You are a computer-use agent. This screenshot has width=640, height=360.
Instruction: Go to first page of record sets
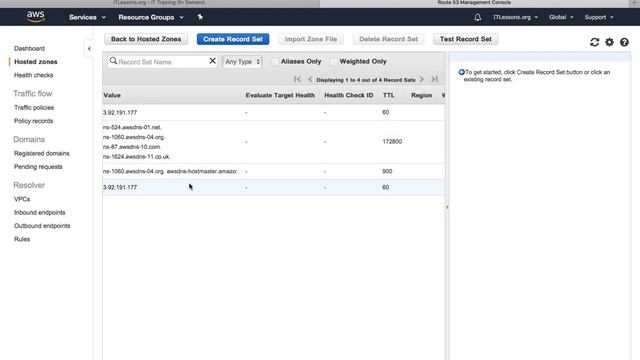coord(297,79)
